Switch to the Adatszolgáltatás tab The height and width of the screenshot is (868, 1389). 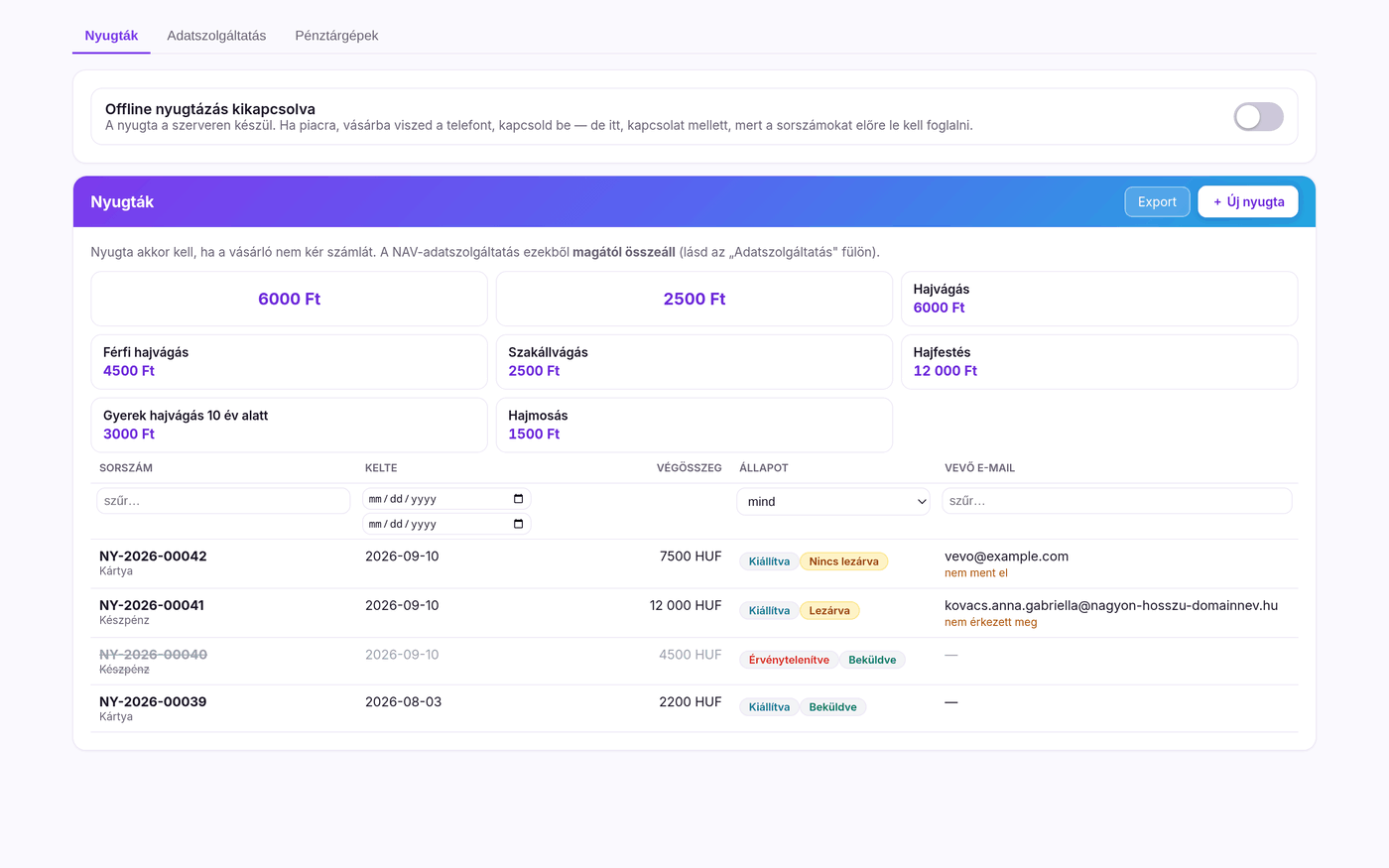click(216, 36)
